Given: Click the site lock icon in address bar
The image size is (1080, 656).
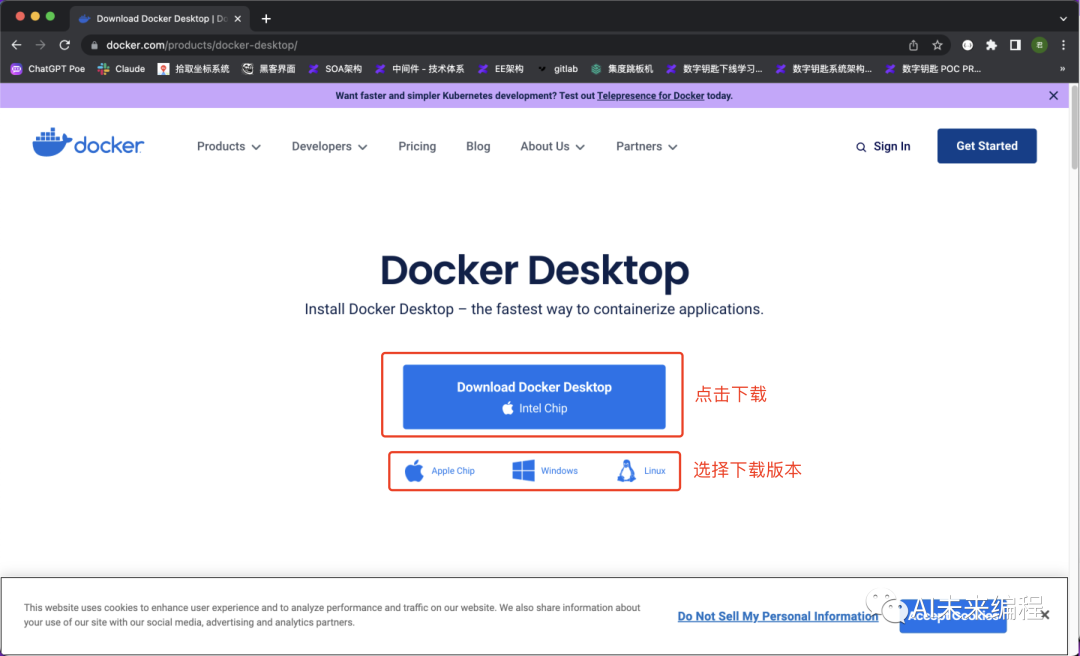Looking at the screenshot, I should [x=94, y=45].
